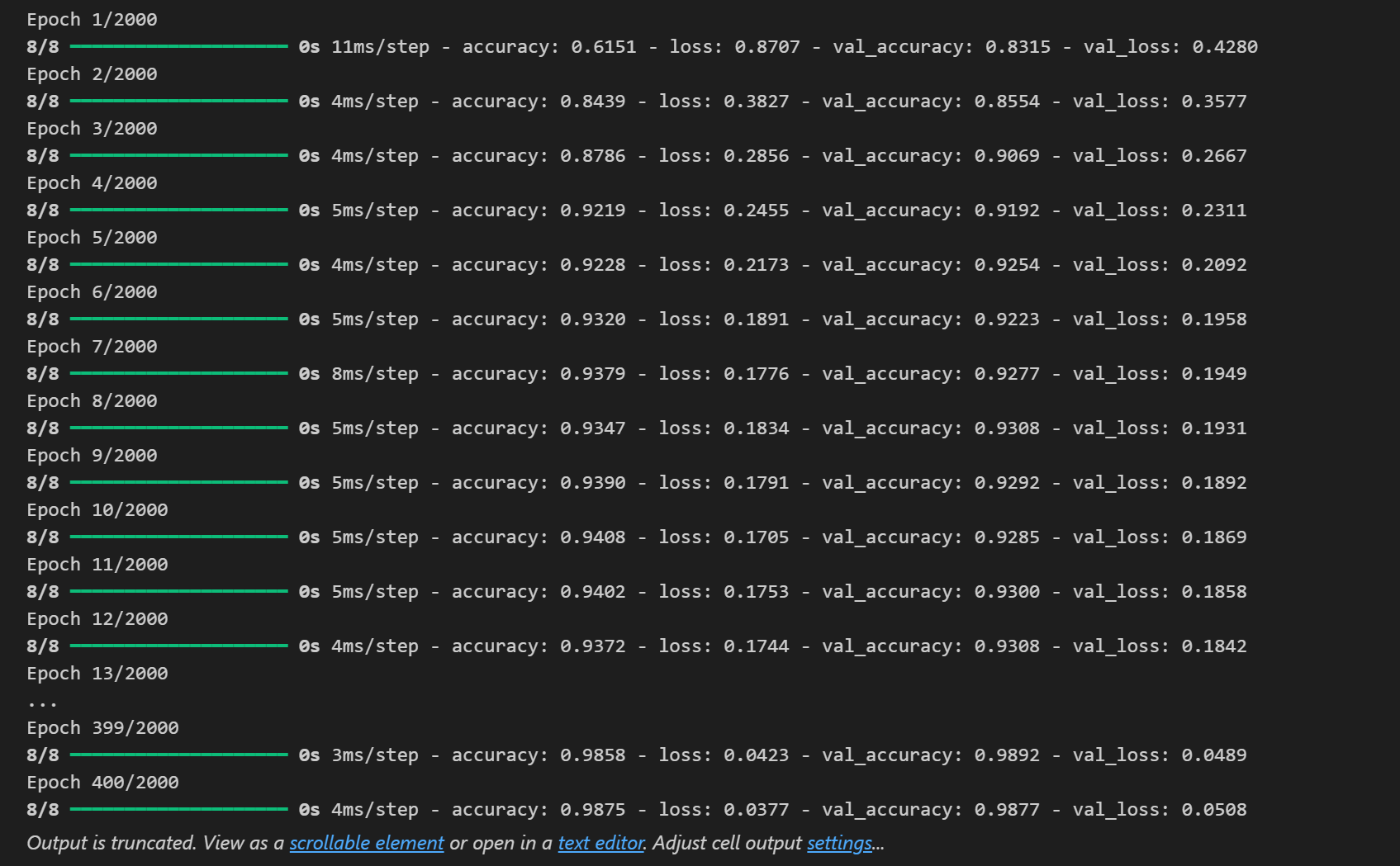
Task: Click the val_loss value 0.3577
Action: tap(1214, 102)
